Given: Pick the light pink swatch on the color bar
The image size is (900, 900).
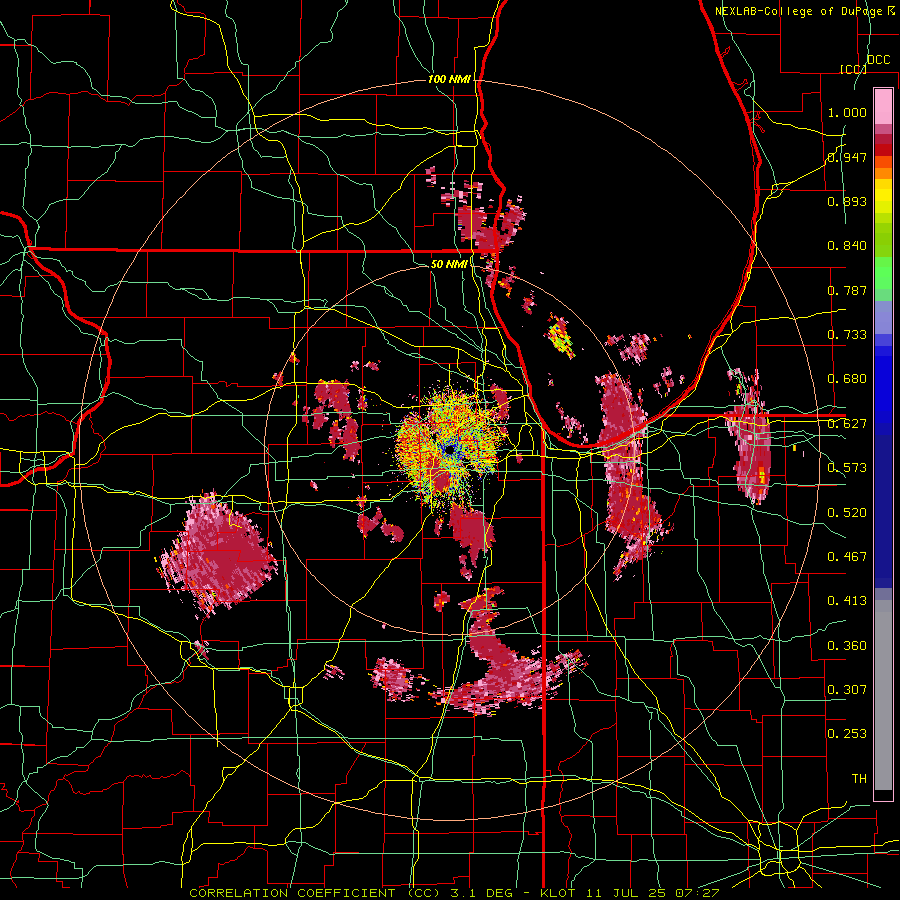Looking at the screenshot, I should click(x=883, y=107).
